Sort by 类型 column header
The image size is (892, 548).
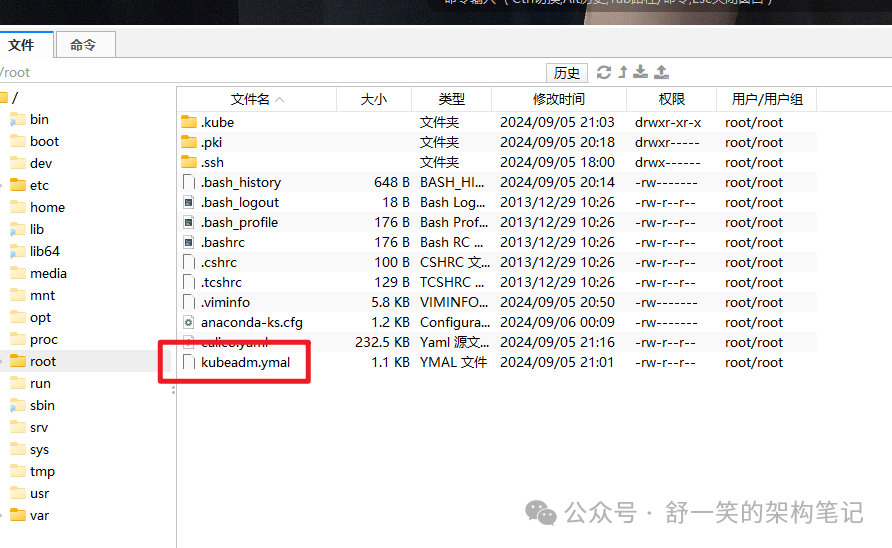pos(451,99)
